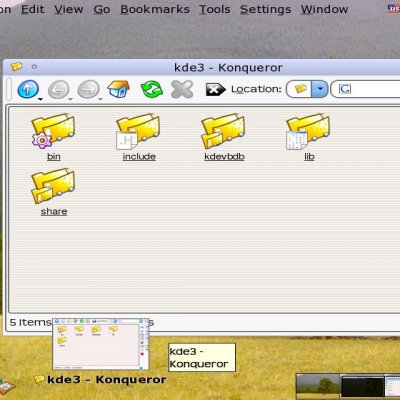Click the Forward navigation arrow
Image resolution: width=400 pixels, height=400 pixels.
tap(88, 89)
